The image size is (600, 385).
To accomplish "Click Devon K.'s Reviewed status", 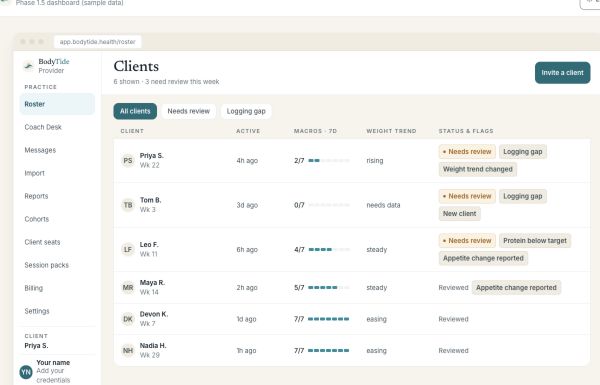I will (453, 319).
